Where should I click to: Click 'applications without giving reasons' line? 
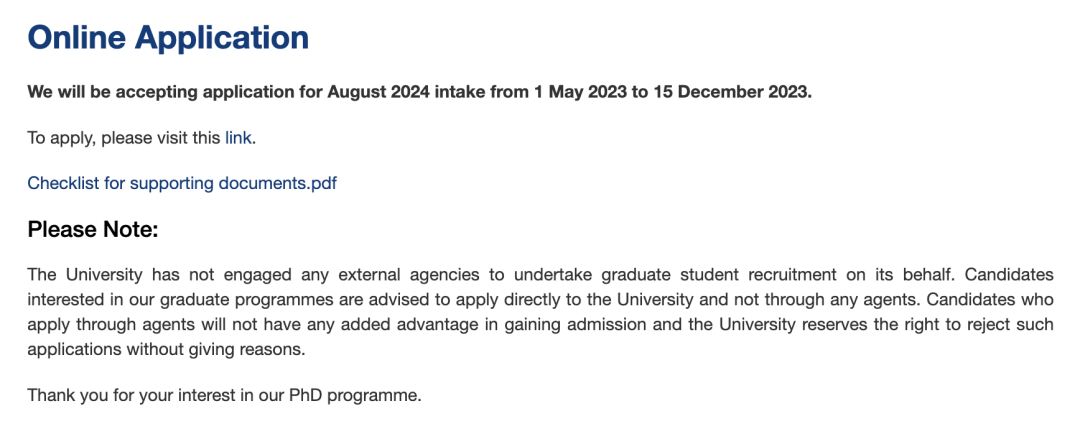coord(165,350)
